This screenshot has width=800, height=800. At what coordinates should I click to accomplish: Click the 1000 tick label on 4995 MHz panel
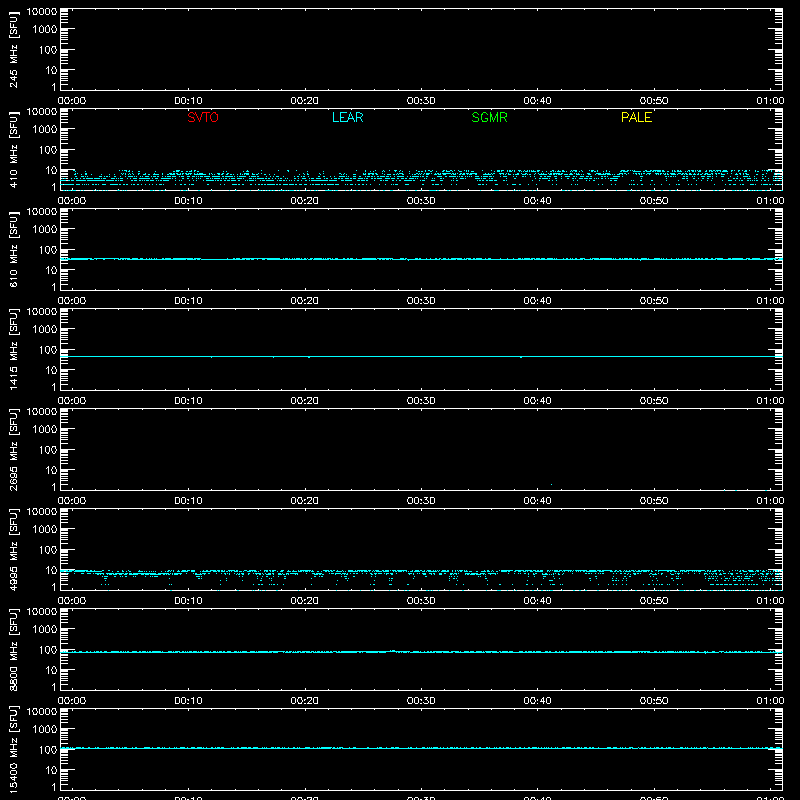tap(45, 530)
